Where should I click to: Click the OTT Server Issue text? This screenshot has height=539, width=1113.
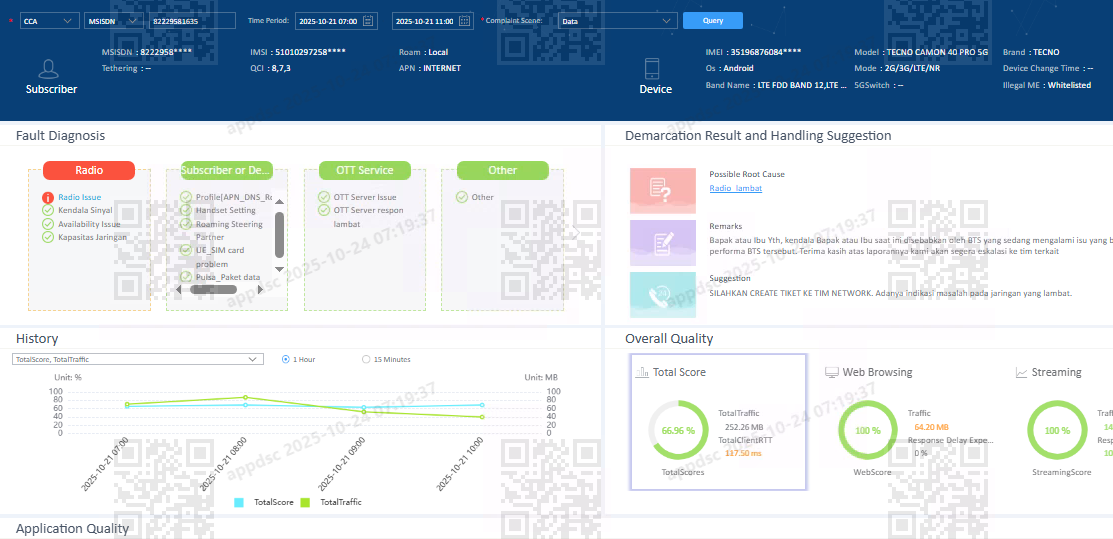(x=365, y=197)
